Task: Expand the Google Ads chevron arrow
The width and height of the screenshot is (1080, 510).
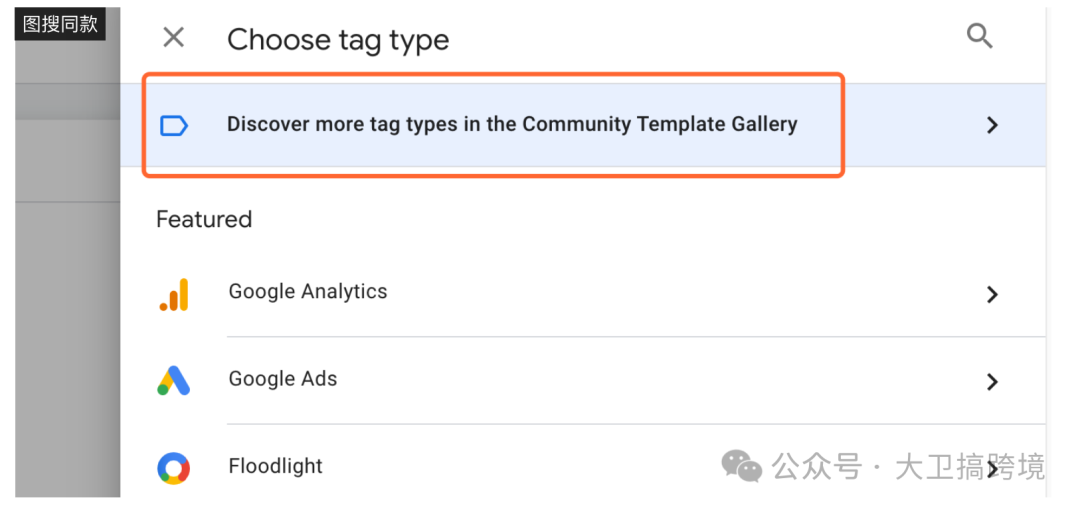Action: [x=992, y=381]
